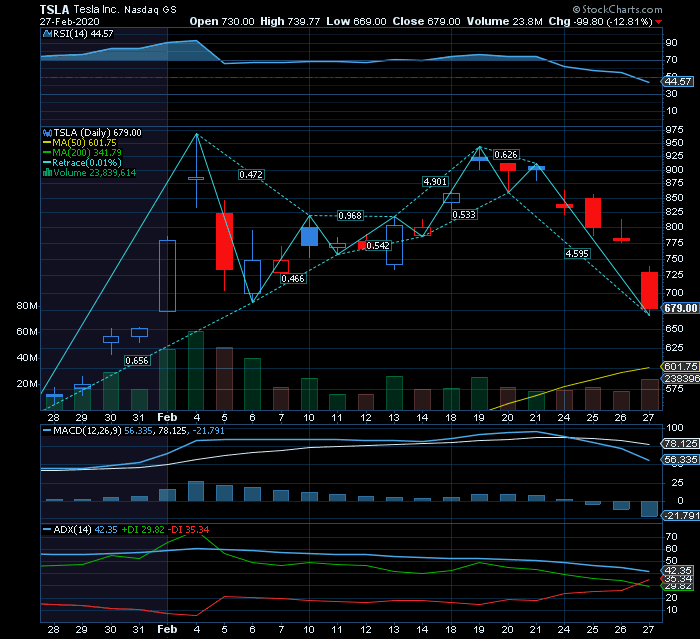Click the Chg -99.80 (-12.81%) value
700x639 pixels.
tap(600, 21)
